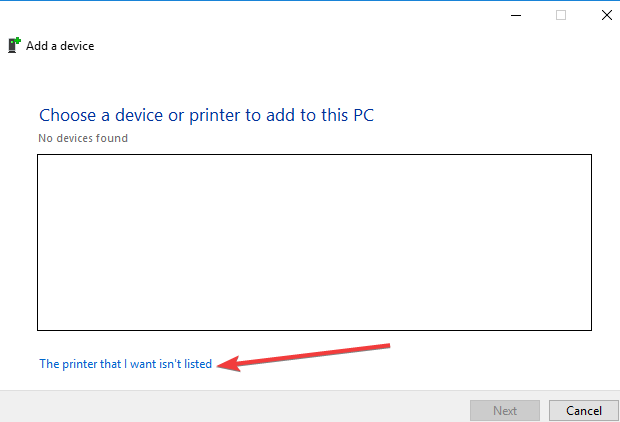The width and height of the screenshot is (620, 422).
Task: Minimize the Add a device window
Action: (516, 15)
